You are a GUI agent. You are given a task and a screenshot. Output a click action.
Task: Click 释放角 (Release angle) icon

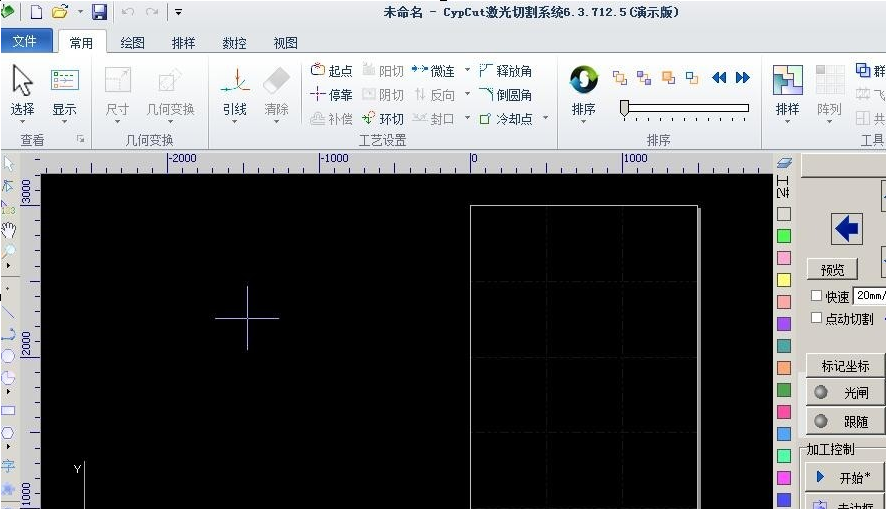point(485,70)
